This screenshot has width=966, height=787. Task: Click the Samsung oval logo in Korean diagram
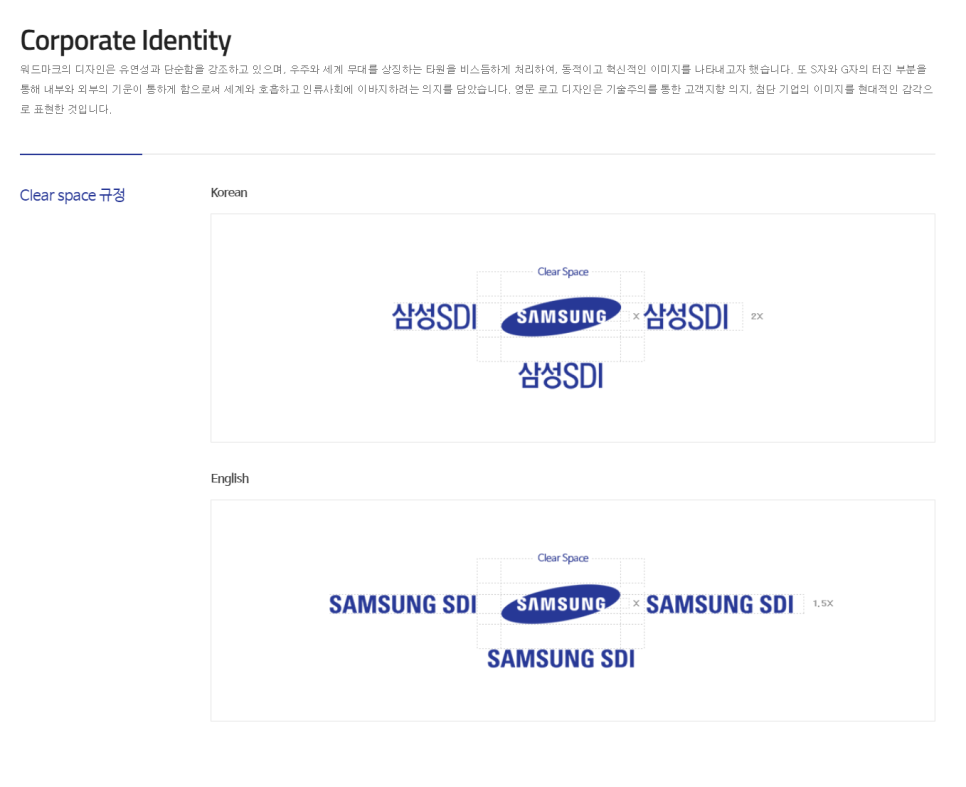(561, 317)
